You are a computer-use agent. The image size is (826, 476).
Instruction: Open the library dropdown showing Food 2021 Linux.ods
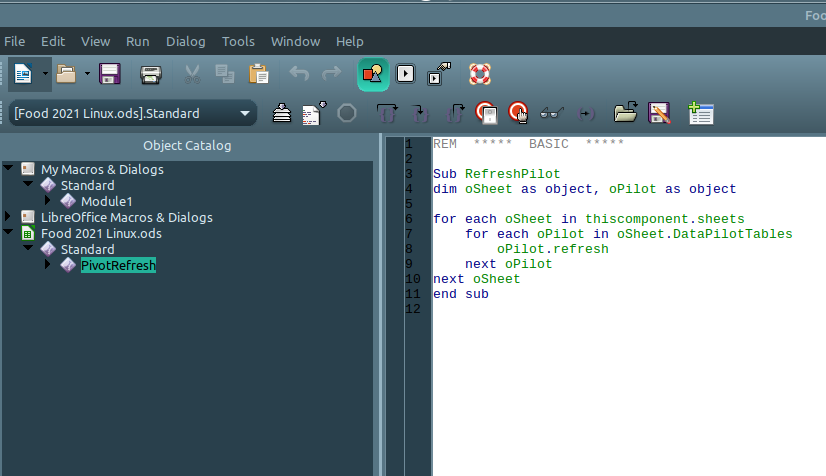point(244,114)
